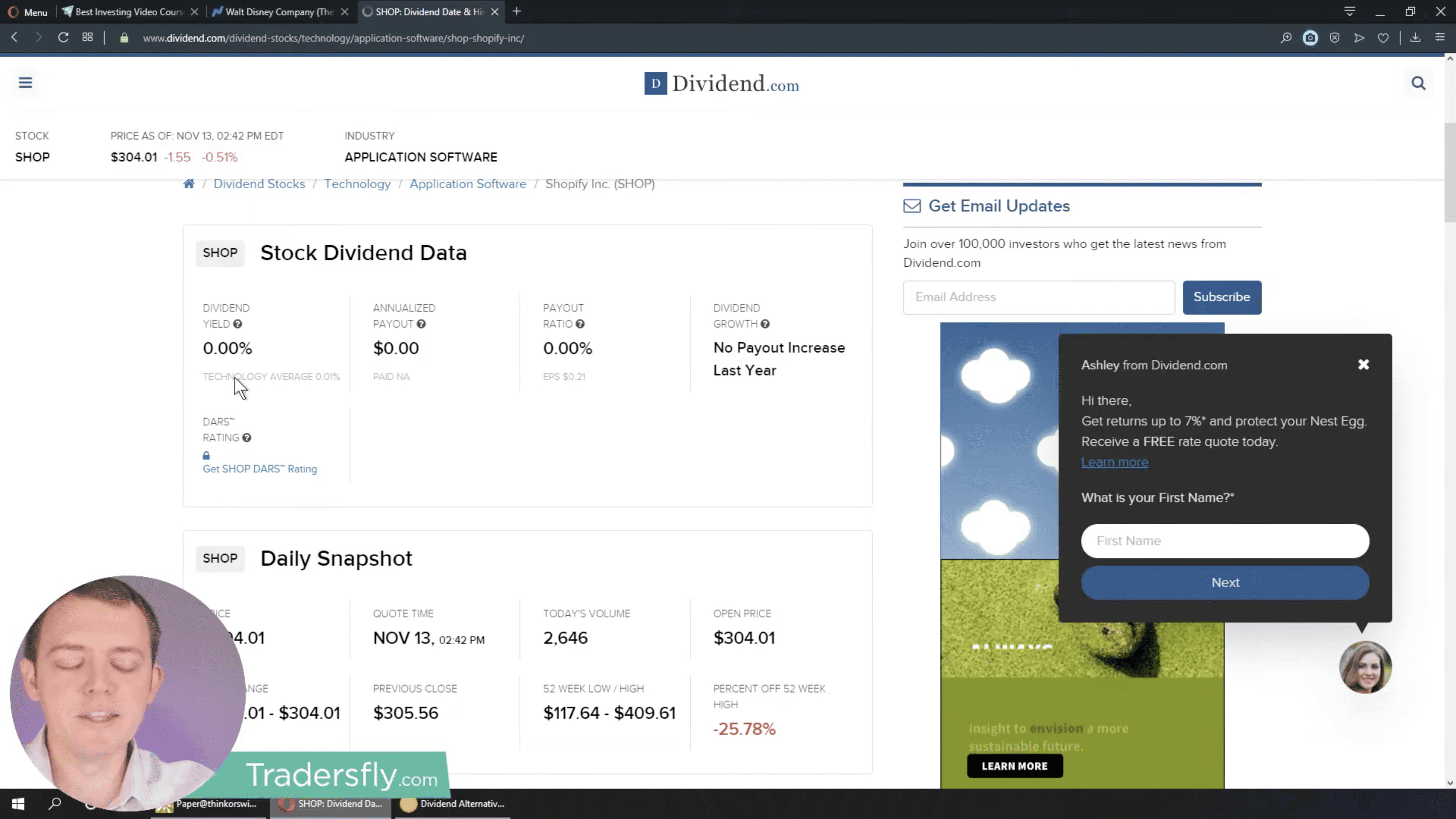Click LEARN MORE on the advertisement
Screen dimensions: 1456x819
click(1015, 766)
